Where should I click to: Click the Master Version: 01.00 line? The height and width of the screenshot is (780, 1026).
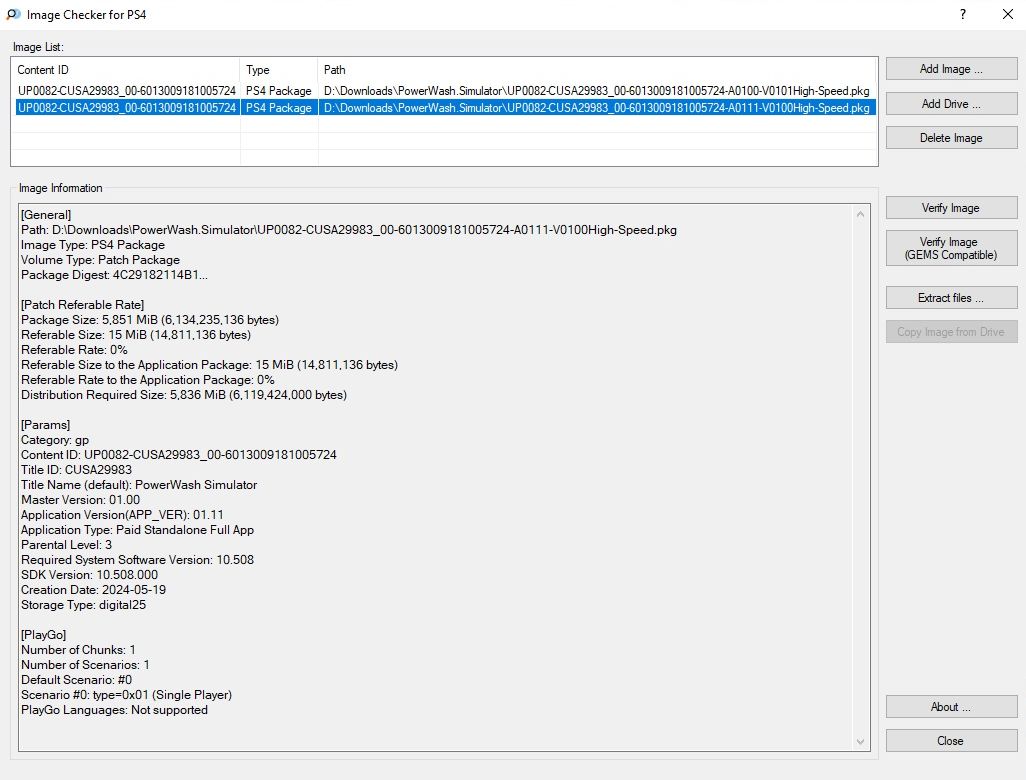(80, 500)
